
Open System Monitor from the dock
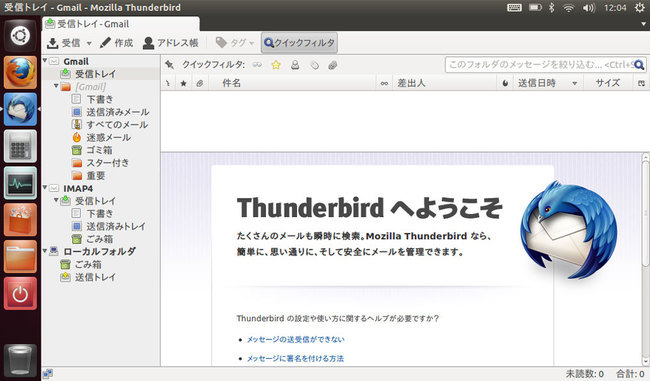(20, 183)
